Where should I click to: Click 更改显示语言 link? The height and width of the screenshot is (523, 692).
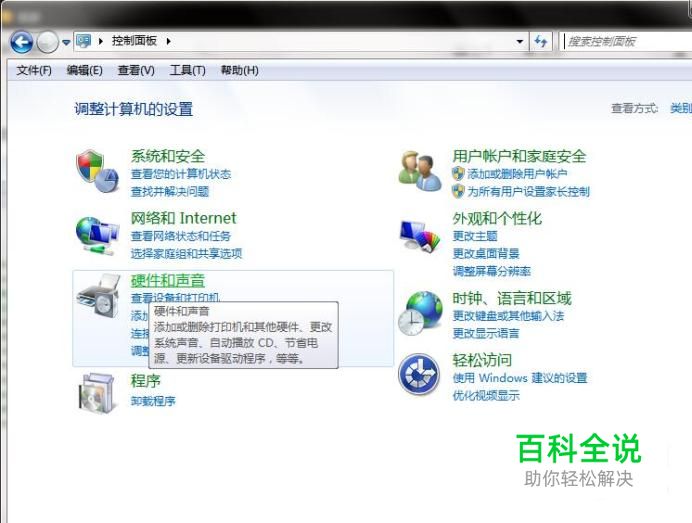(x=486, y=333)
